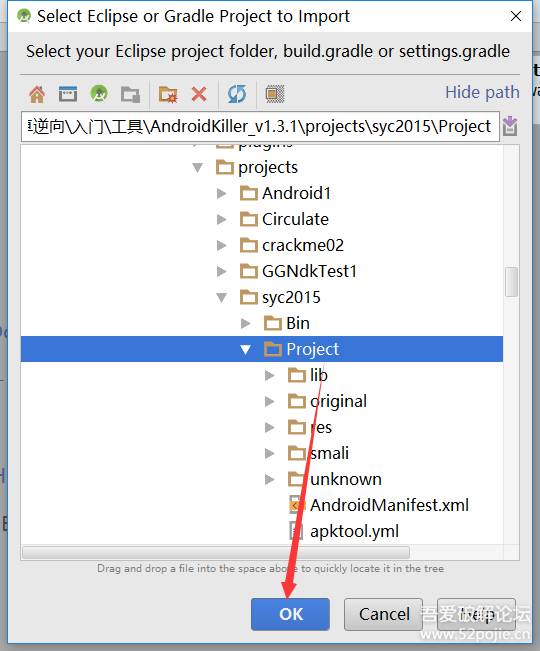
Task: Click the path text field
Action: (260, 126)
